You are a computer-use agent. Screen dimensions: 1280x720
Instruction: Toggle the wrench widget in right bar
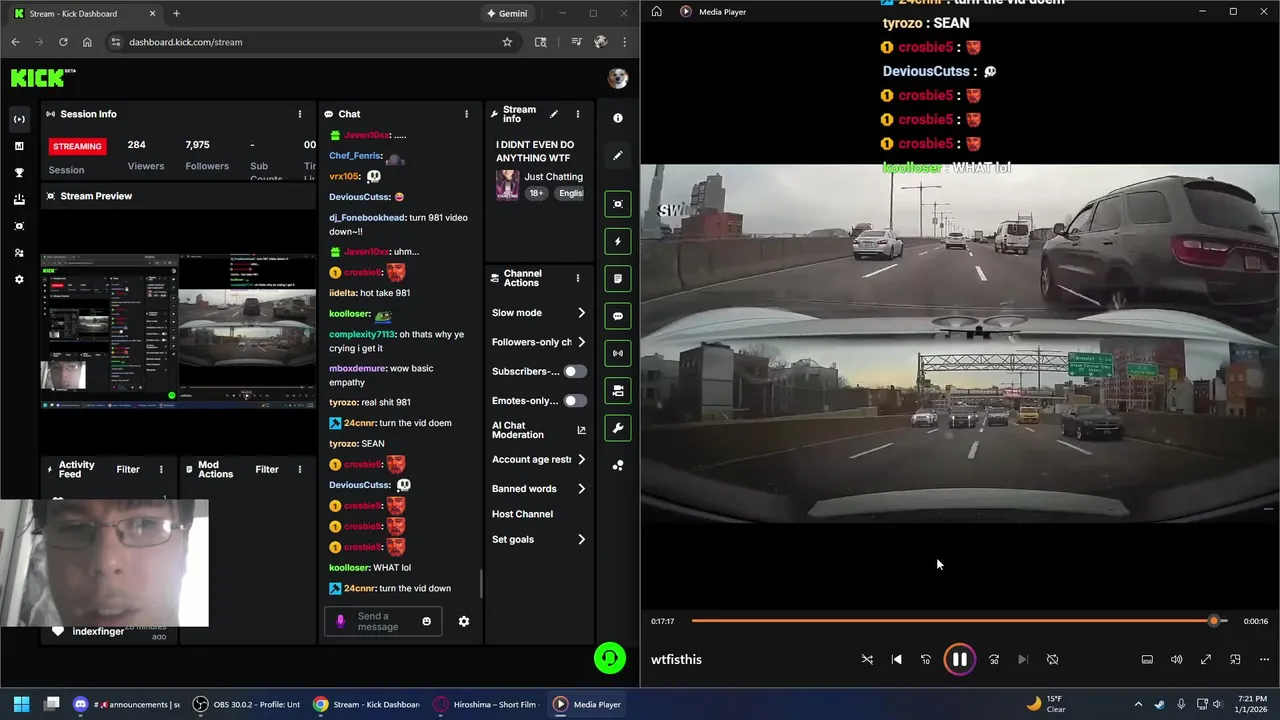coord(618,428)
